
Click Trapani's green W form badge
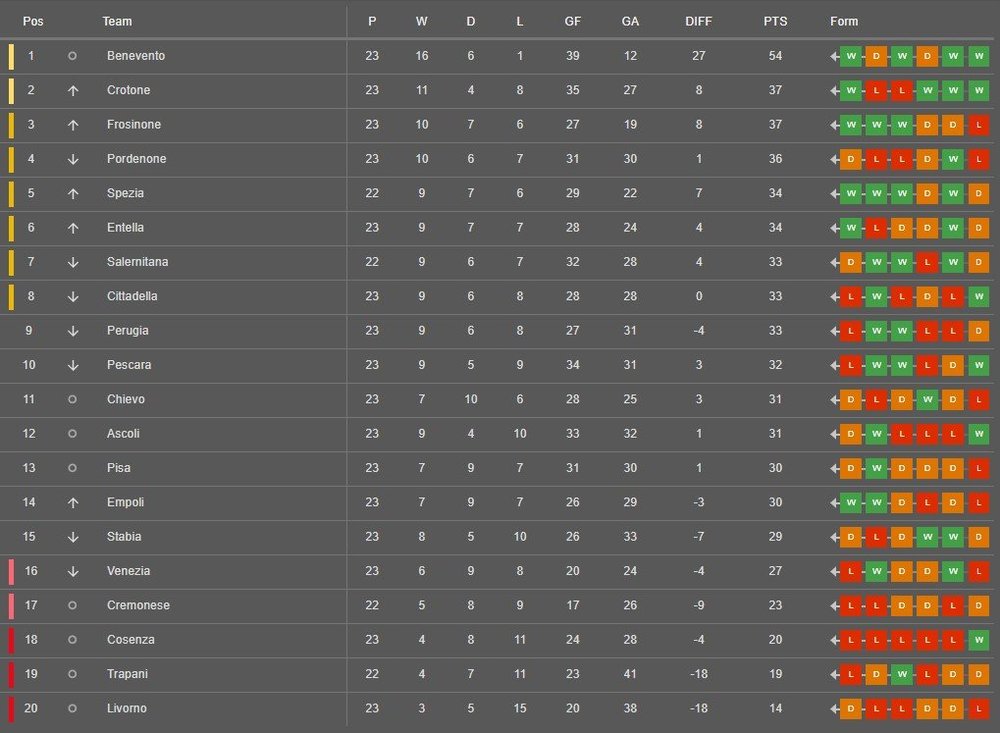(902, 674)
